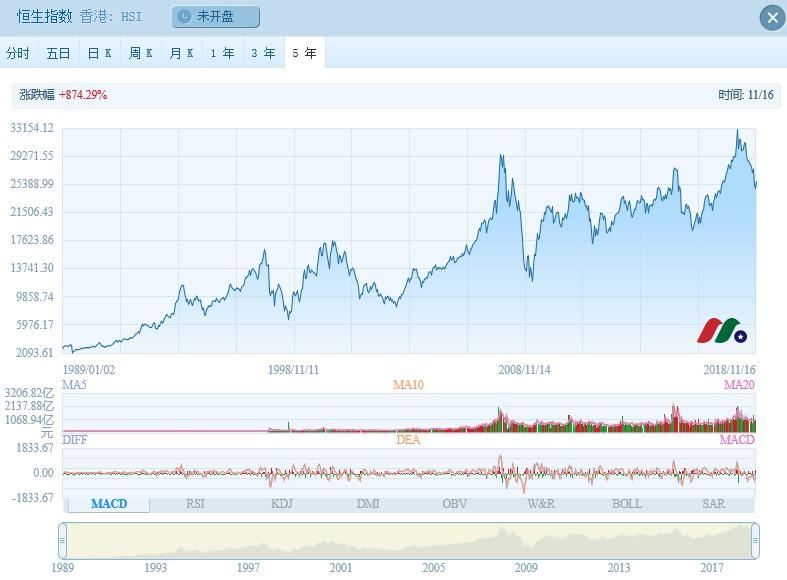Click the 2018 peak on the price line
Image resolution: width=787 pixels, height=580 pixels.
pos(737,130)
